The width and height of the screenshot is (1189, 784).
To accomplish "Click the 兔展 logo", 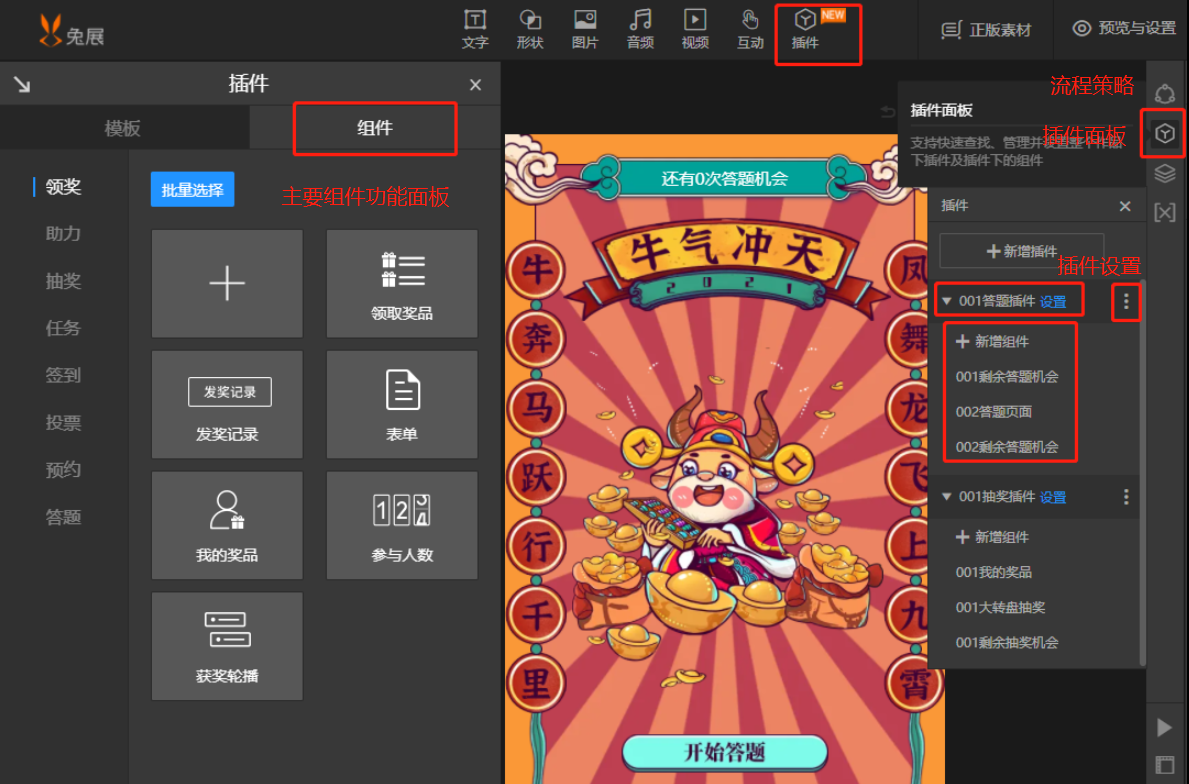I will point(71,32).
